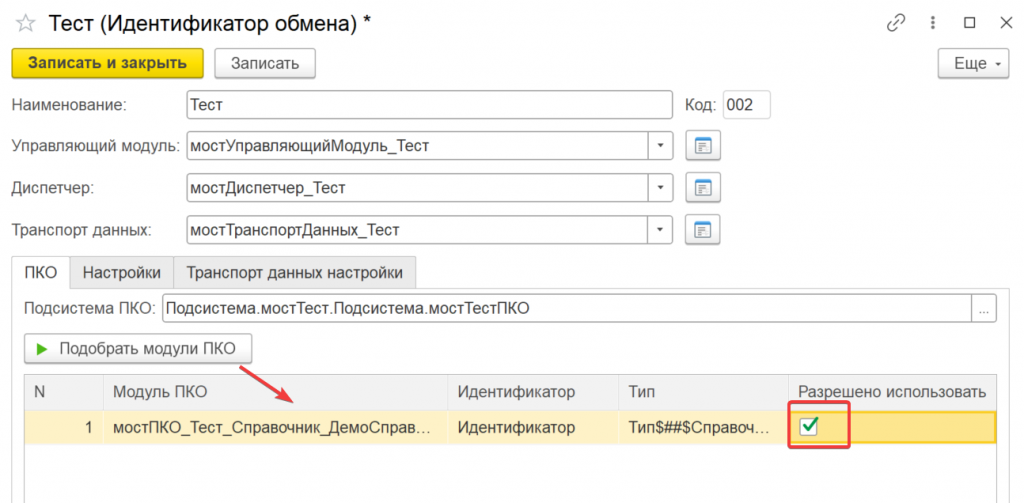The height and width of the screenshot is (503, 1024).
Task: Switch to Настройки tab
Action: [122, 272]
